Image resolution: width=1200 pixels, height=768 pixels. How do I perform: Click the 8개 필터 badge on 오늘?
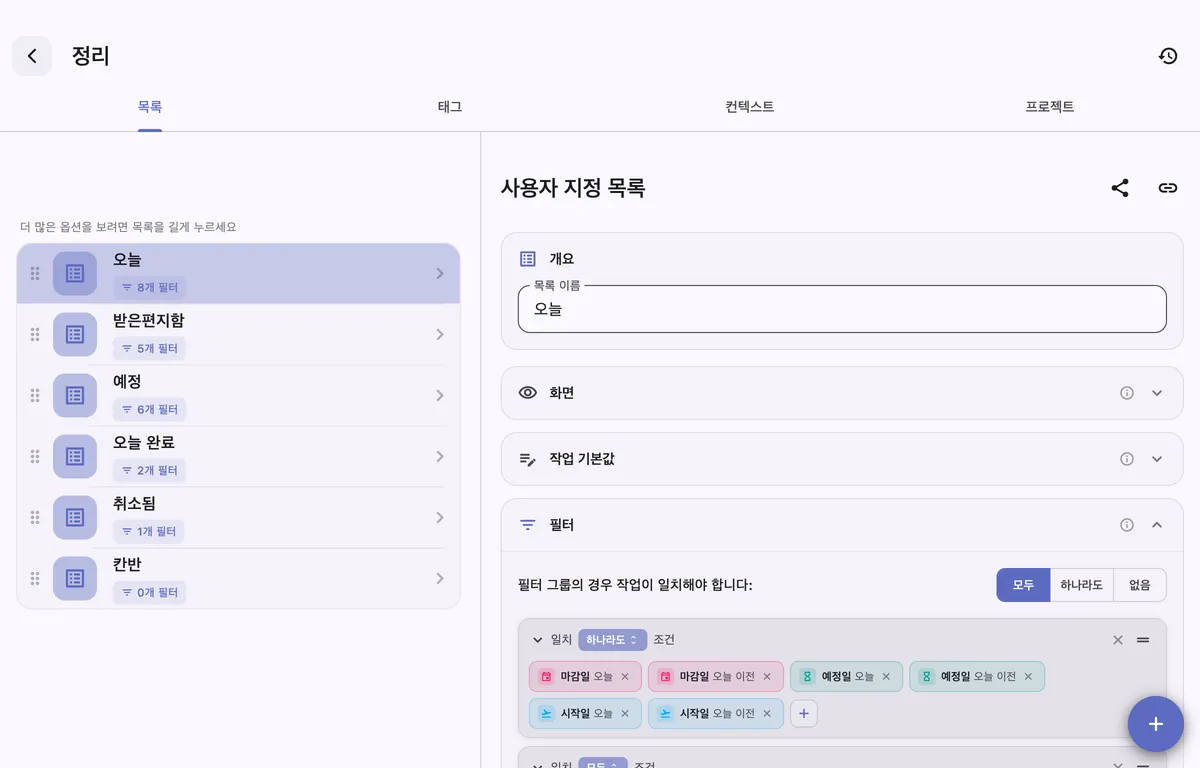(x=149, y=288)
